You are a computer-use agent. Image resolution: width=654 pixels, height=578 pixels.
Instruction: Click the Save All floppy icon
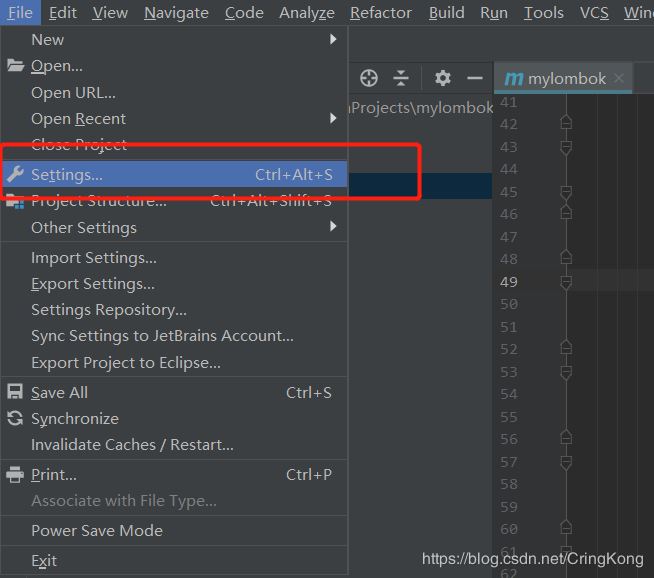(15, 392)
